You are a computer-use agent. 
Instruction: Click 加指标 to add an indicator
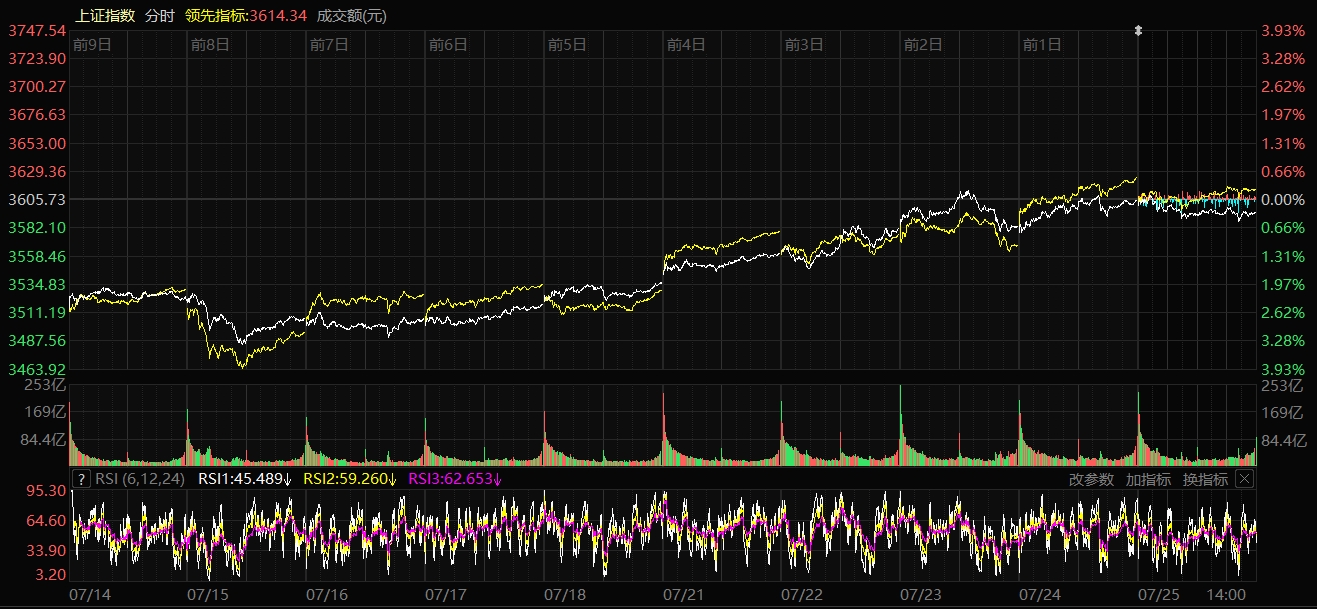click(1148, 479)
